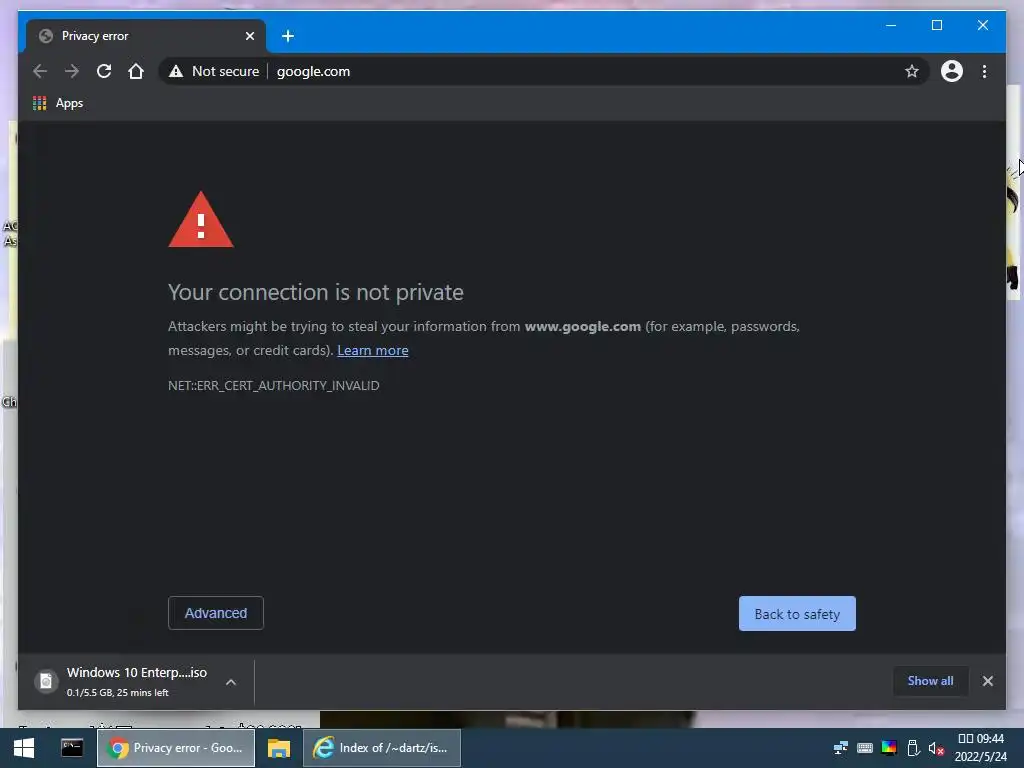Click Show all downloads
The height and width of the screenshot is (768, 1024).
pos(930,681)
